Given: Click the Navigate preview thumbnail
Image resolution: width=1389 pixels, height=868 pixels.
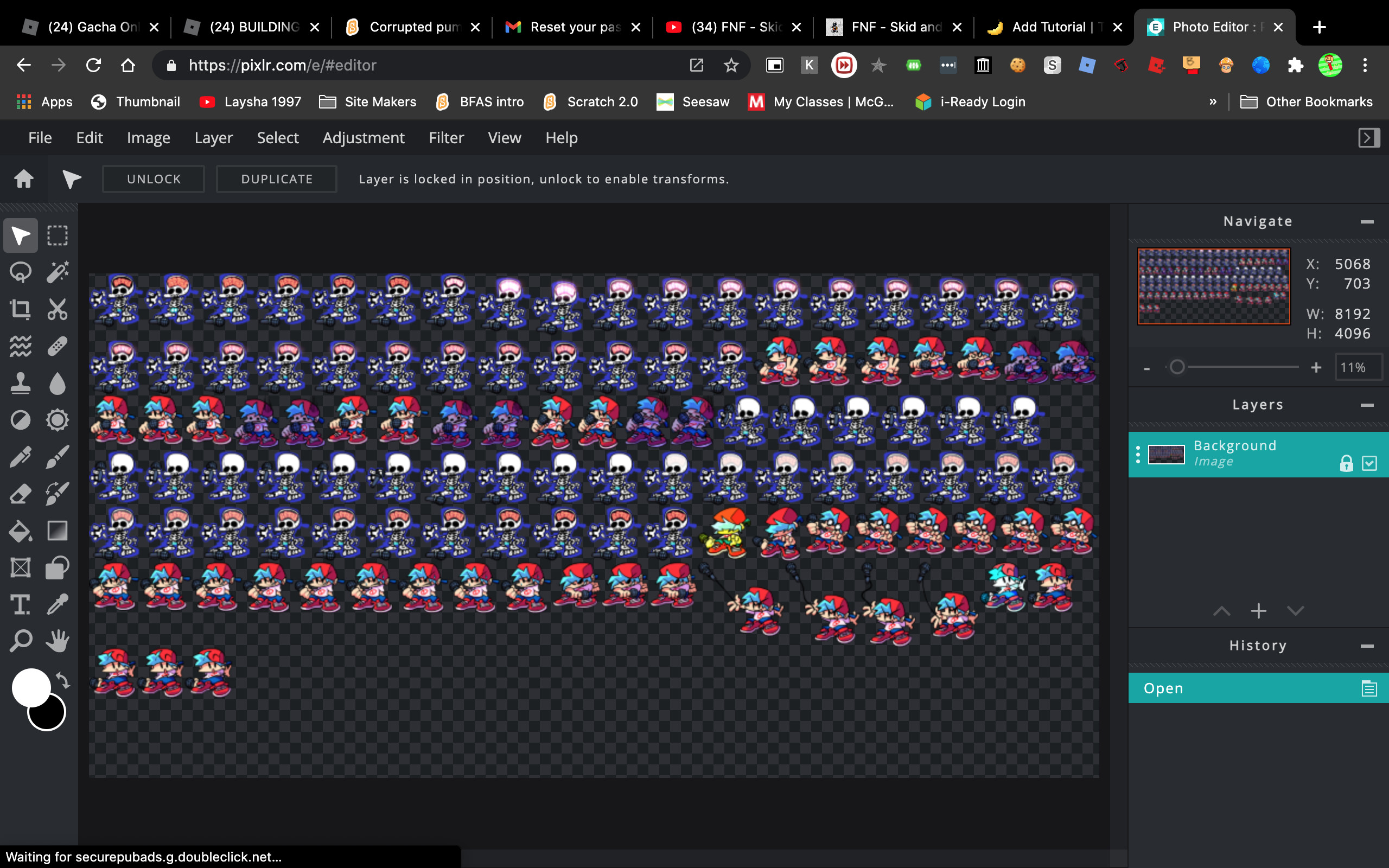Looking at the screenshot, I should [1214, 286].
